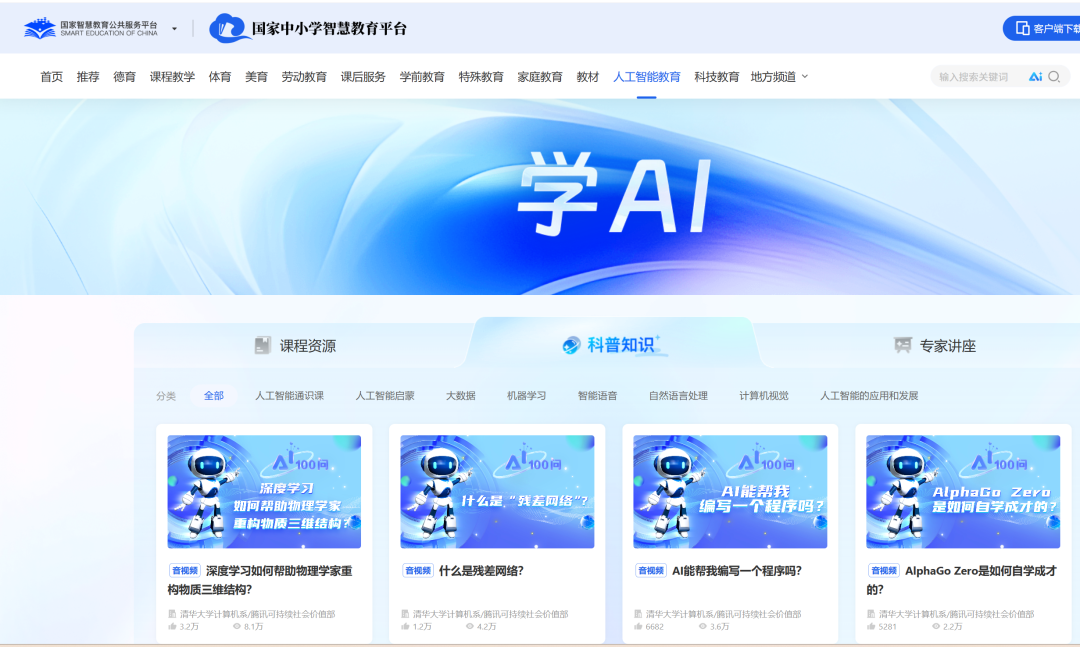Select the 机器学习 category filter

pos(526,396)
